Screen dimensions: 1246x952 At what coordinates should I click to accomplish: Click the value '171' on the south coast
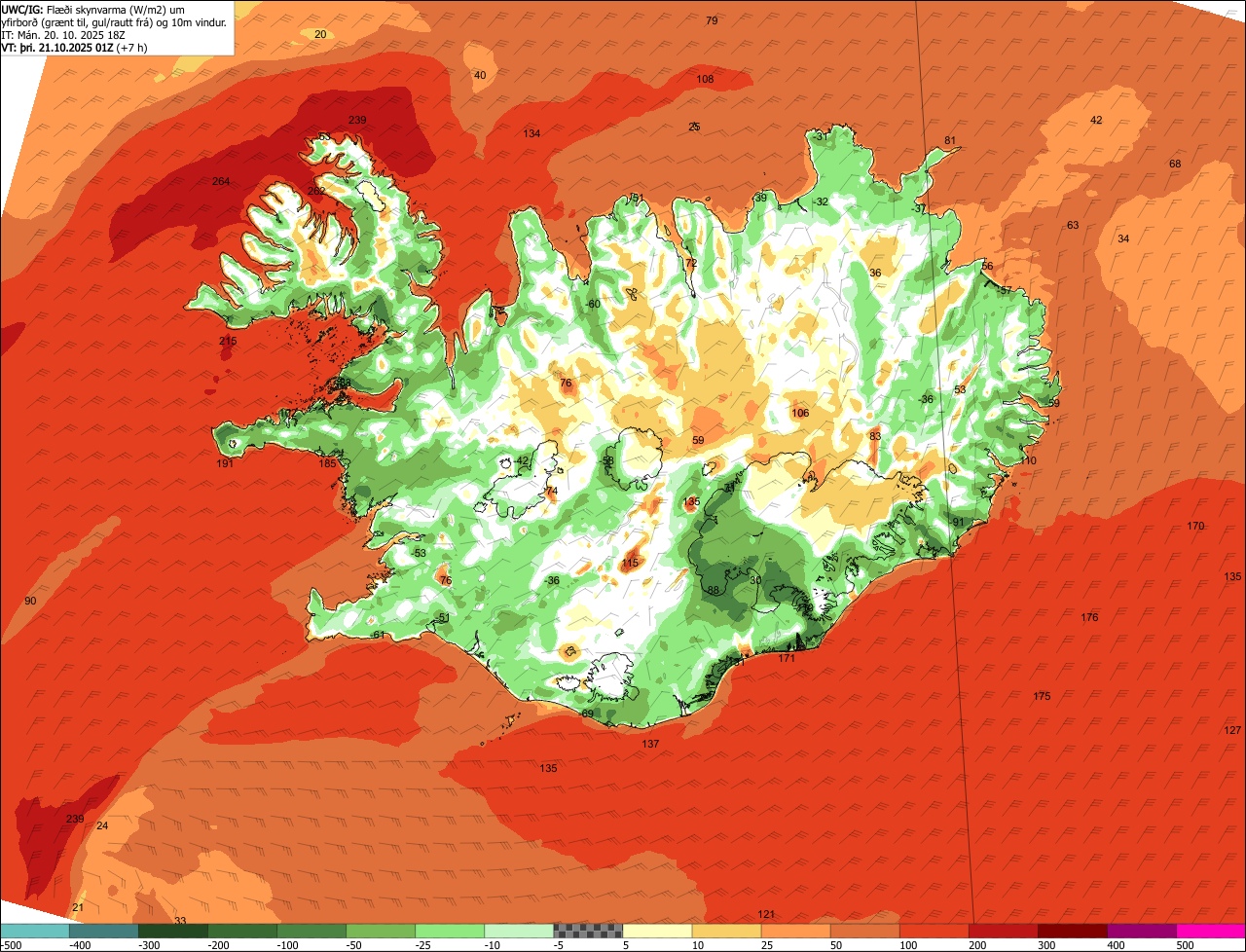787,659
